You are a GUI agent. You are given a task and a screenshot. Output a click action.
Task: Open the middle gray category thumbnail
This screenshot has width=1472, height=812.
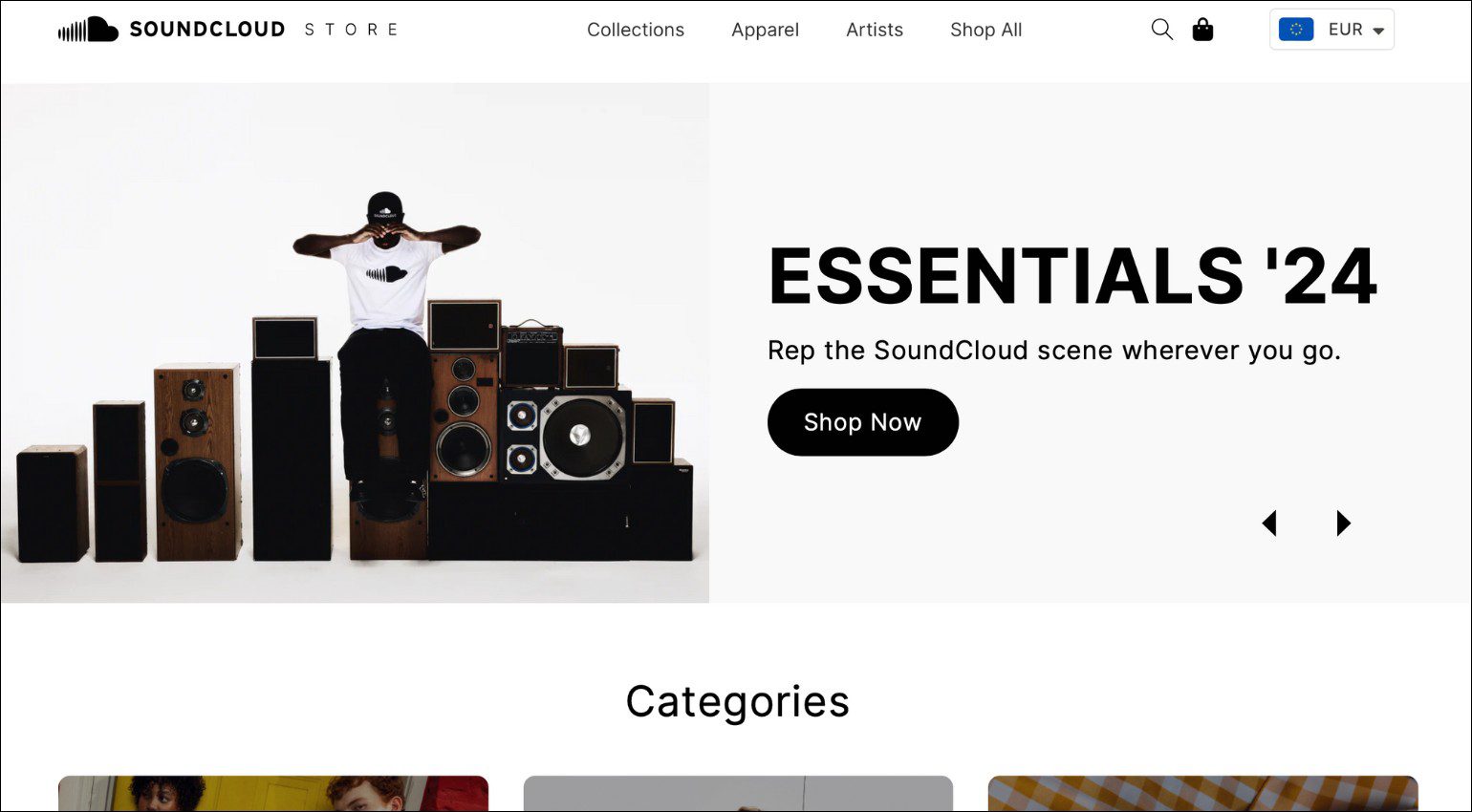(738, 794)
